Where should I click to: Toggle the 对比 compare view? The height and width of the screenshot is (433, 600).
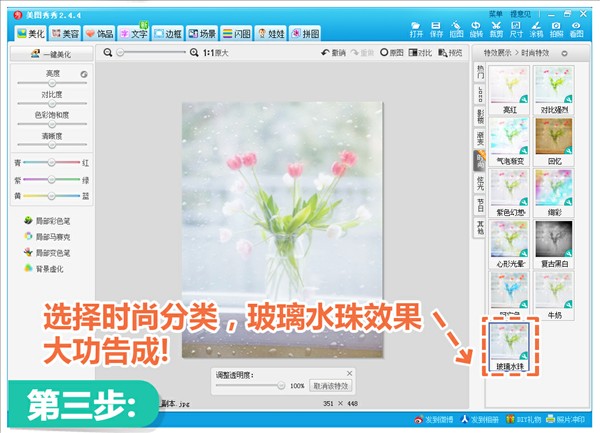(422, 52)
